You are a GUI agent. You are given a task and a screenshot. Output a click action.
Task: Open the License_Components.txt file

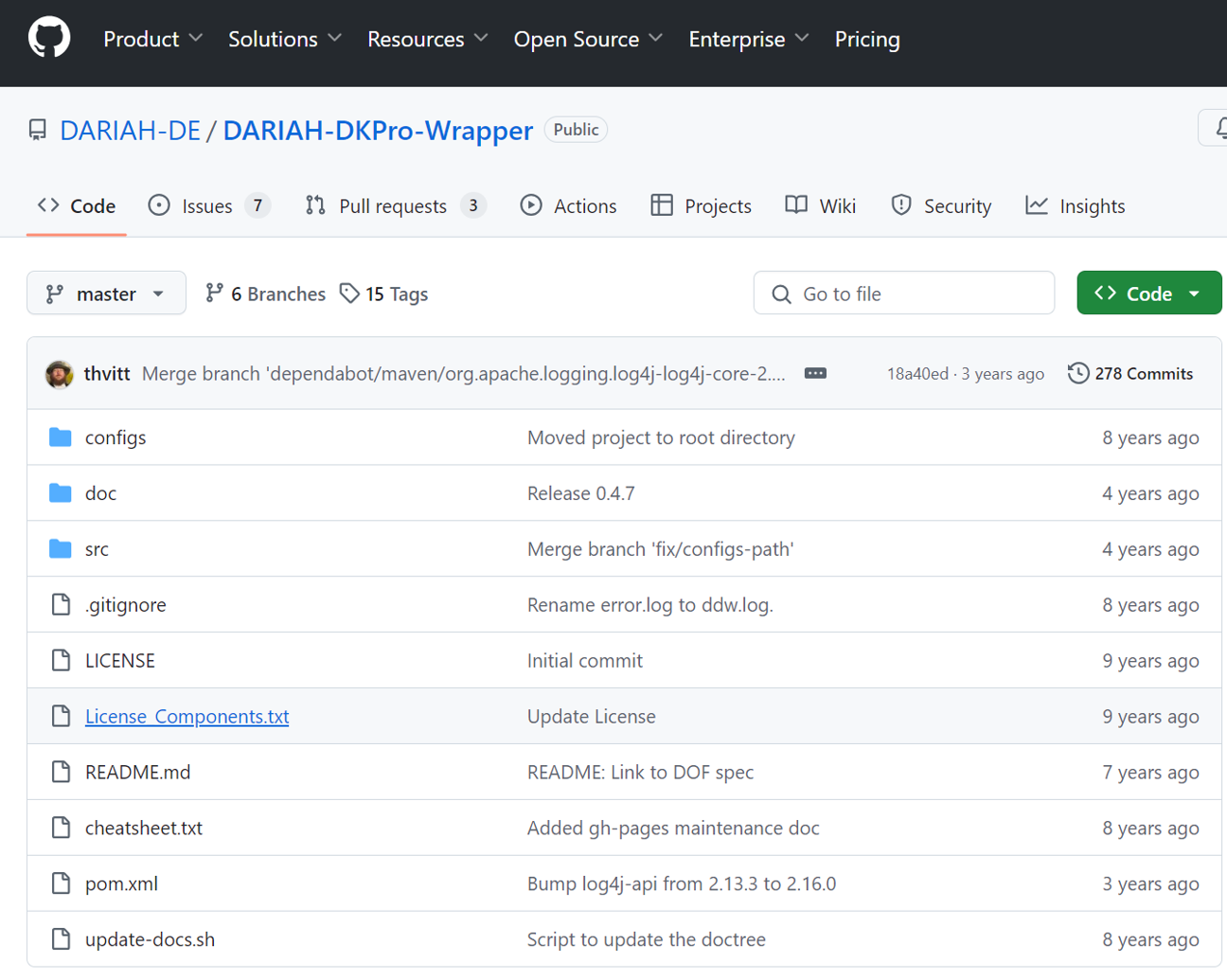tap(187, 717)
